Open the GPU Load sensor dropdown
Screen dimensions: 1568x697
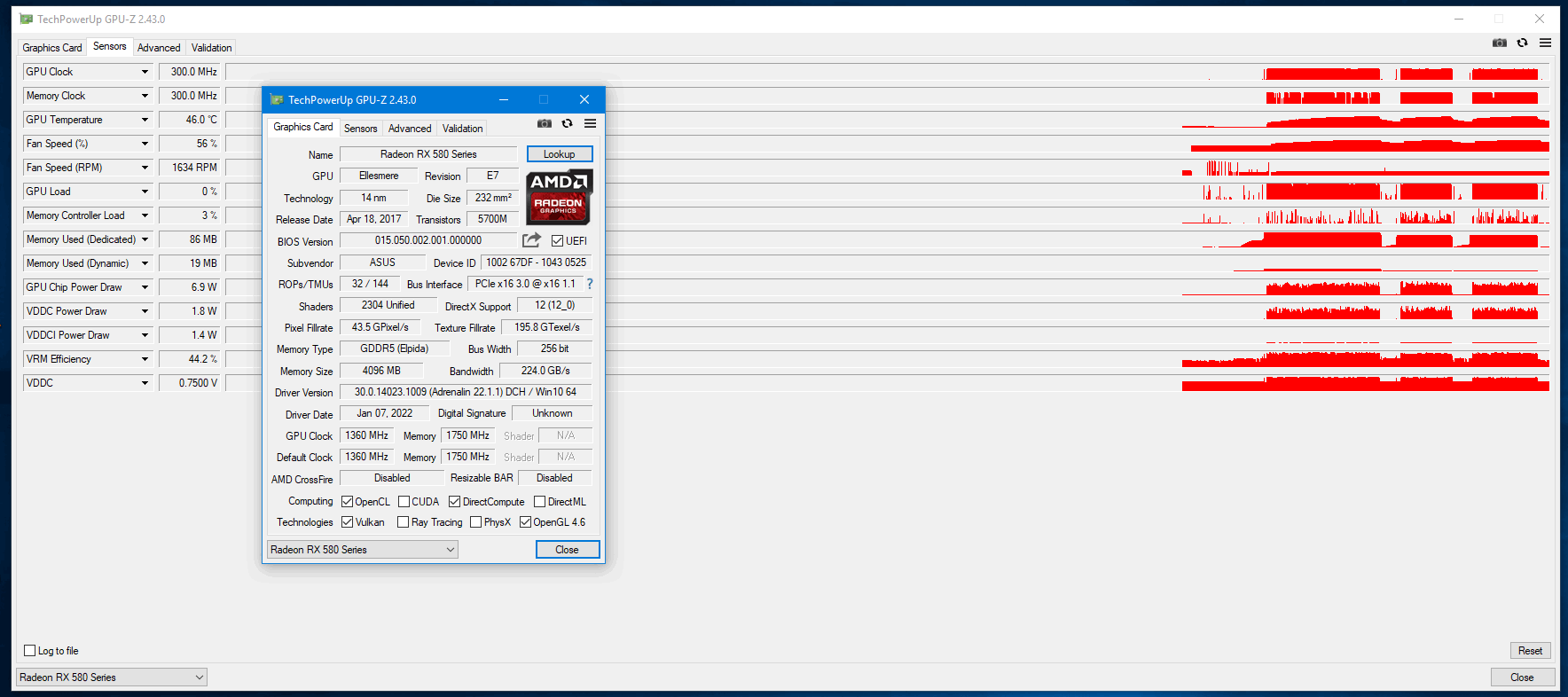pos(145,192)
